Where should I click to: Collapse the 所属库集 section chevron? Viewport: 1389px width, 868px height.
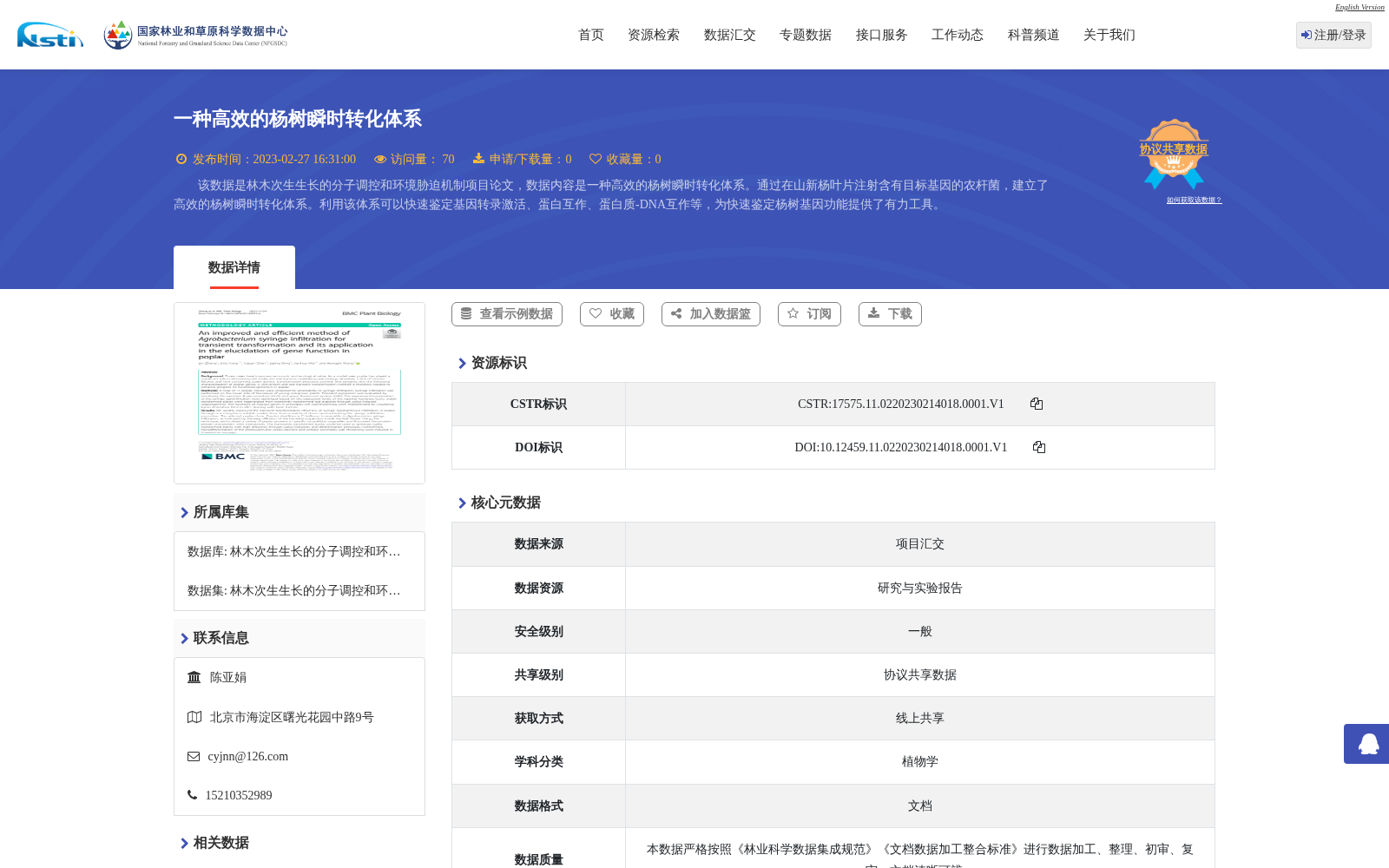click(184, 513)
